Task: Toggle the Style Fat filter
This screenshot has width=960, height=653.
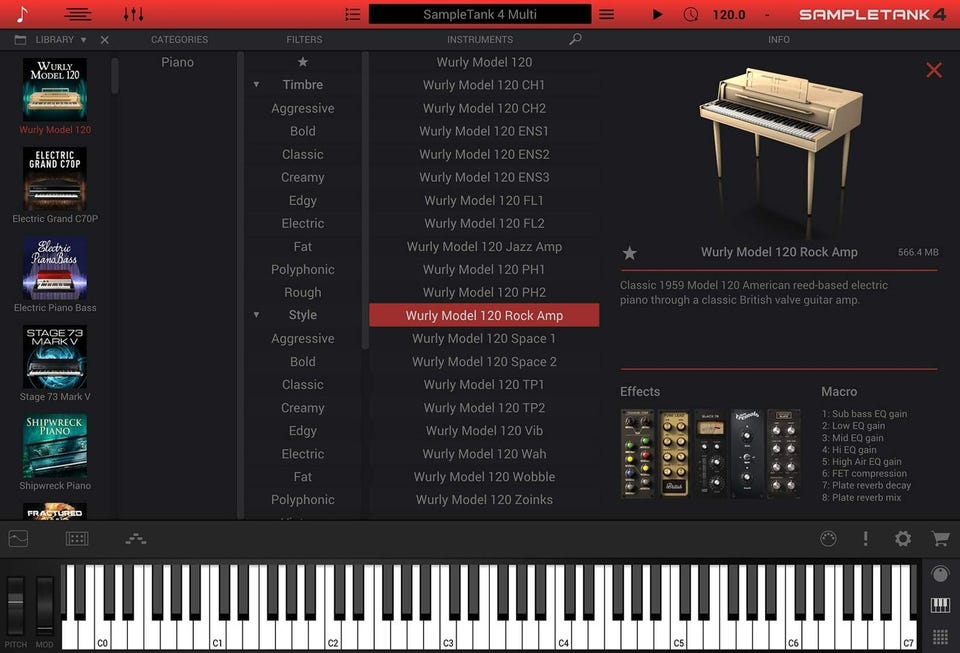Action: [x=302, y=477]
